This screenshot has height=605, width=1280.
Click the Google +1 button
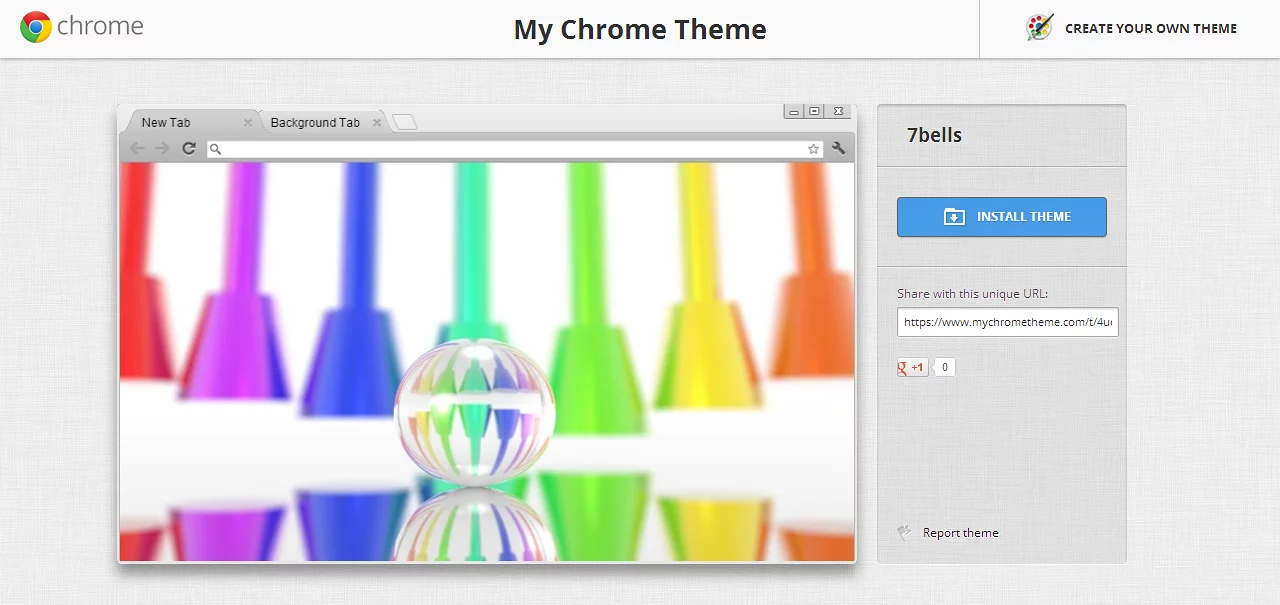(x=913, y=367)
